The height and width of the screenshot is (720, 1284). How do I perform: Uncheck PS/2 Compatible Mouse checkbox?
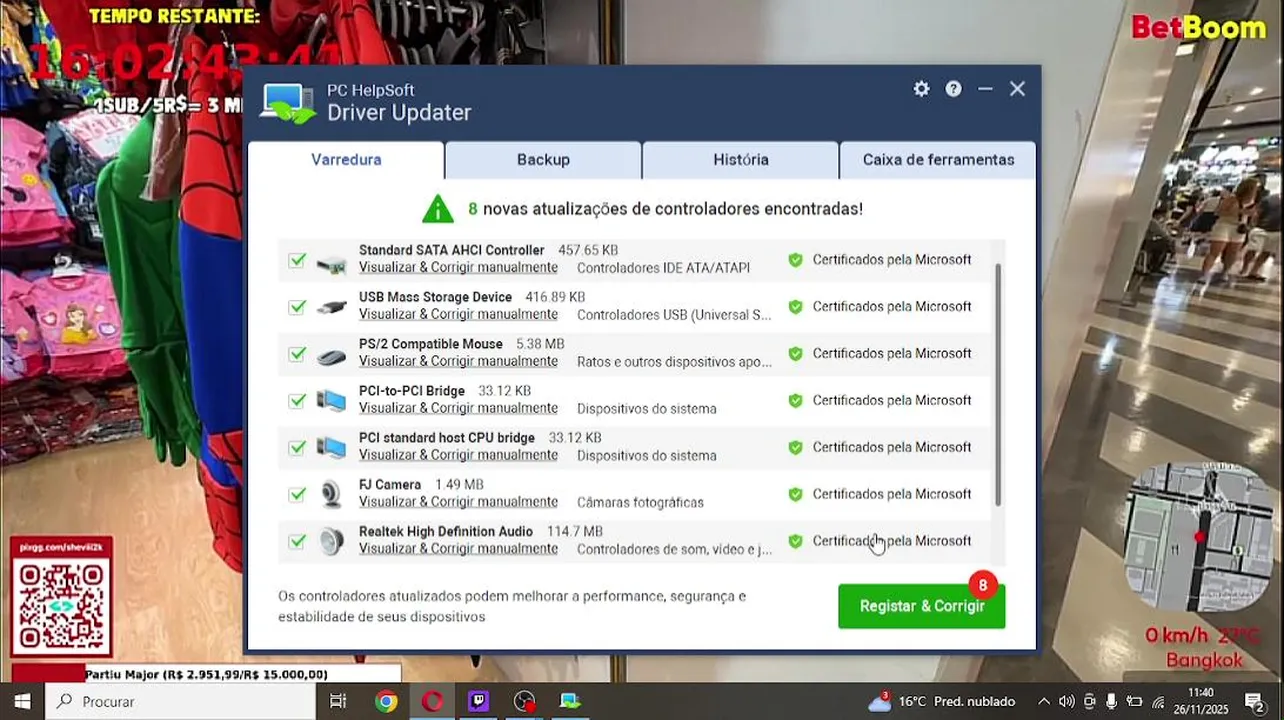(x=297, y=354)
